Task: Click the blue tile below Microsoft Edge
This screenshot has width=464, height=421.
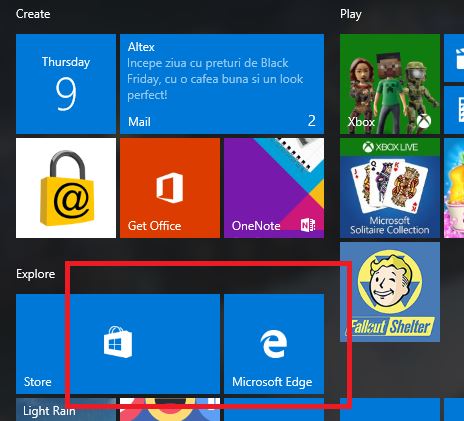Action: pos(274,410)
